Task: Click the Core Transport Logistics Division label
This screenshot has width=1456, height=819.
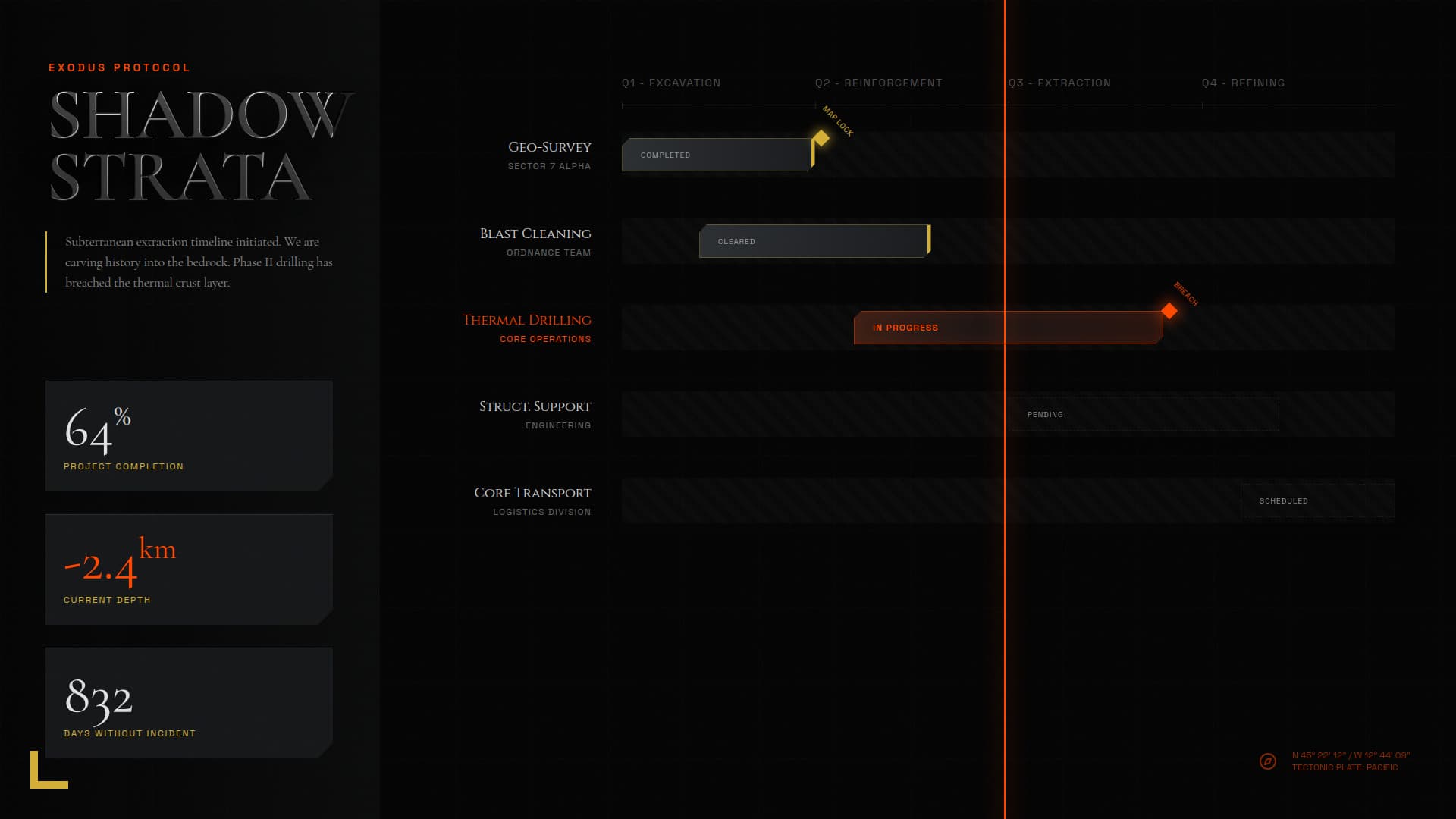Action: tap(541, 511)
